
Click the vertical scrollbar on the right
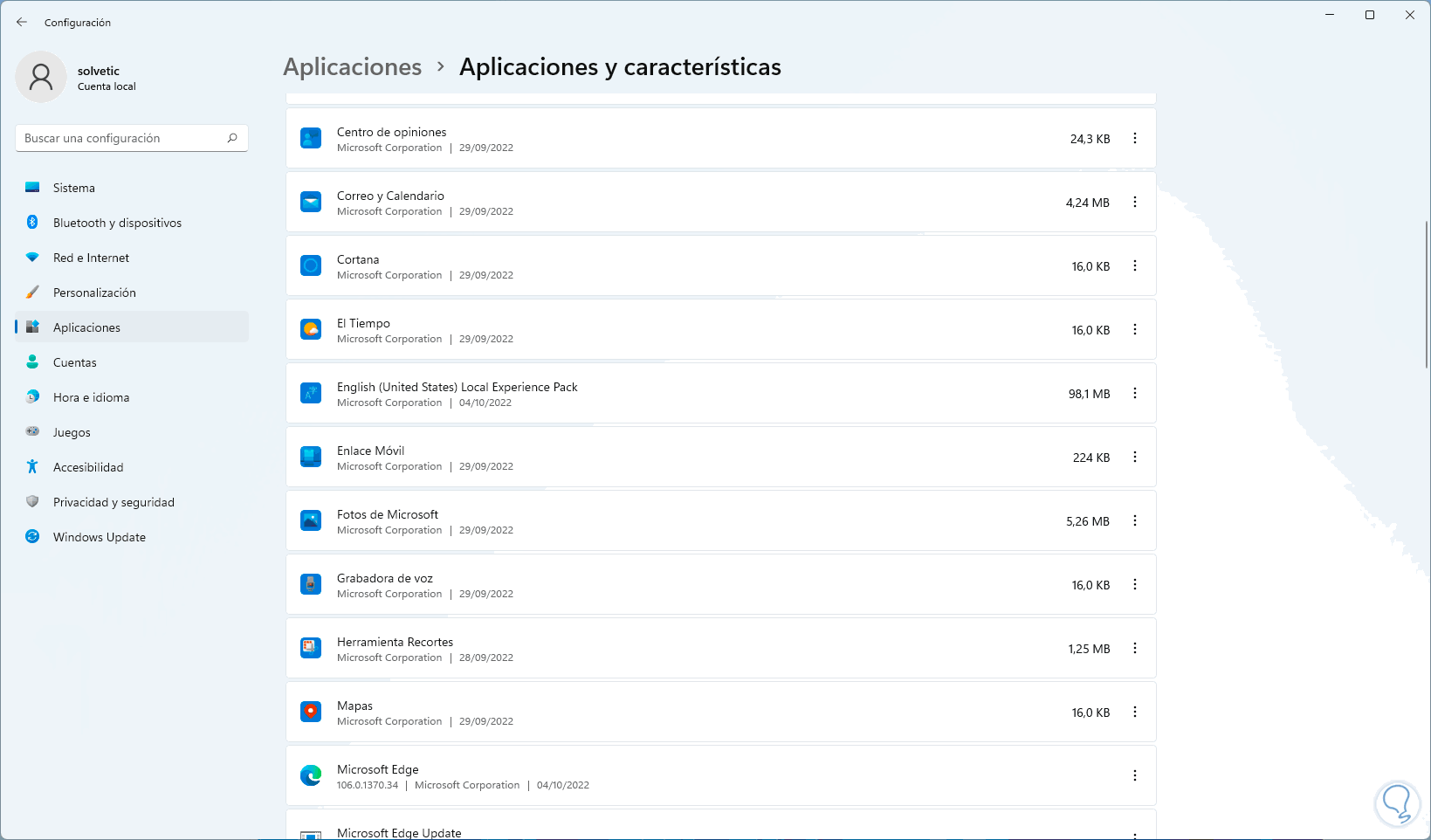pos(1427,295)
